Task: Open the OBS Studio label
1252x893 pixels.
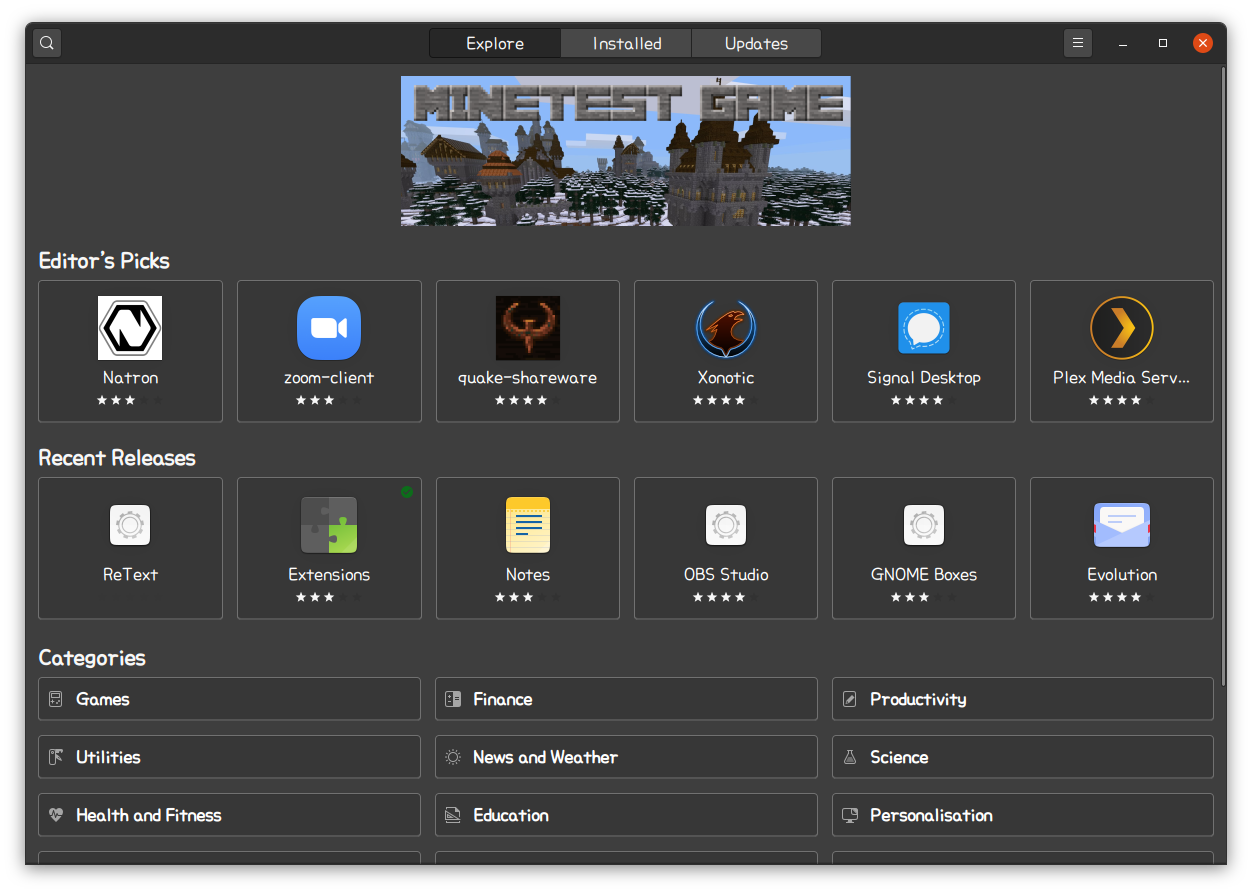Action: [726, 575]
